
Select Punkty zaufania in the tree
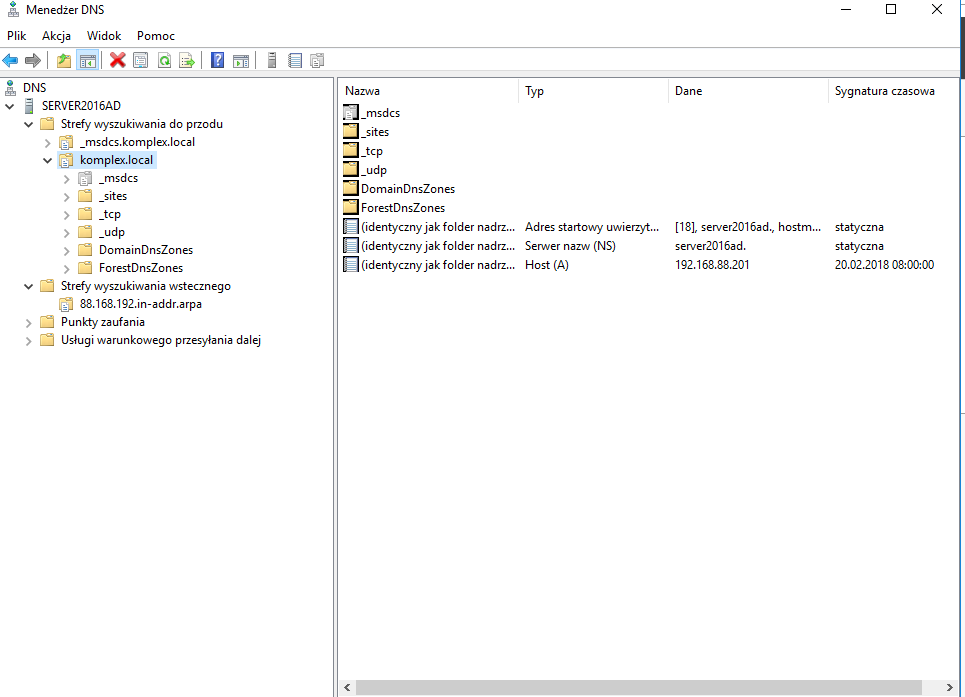(103, 322)
